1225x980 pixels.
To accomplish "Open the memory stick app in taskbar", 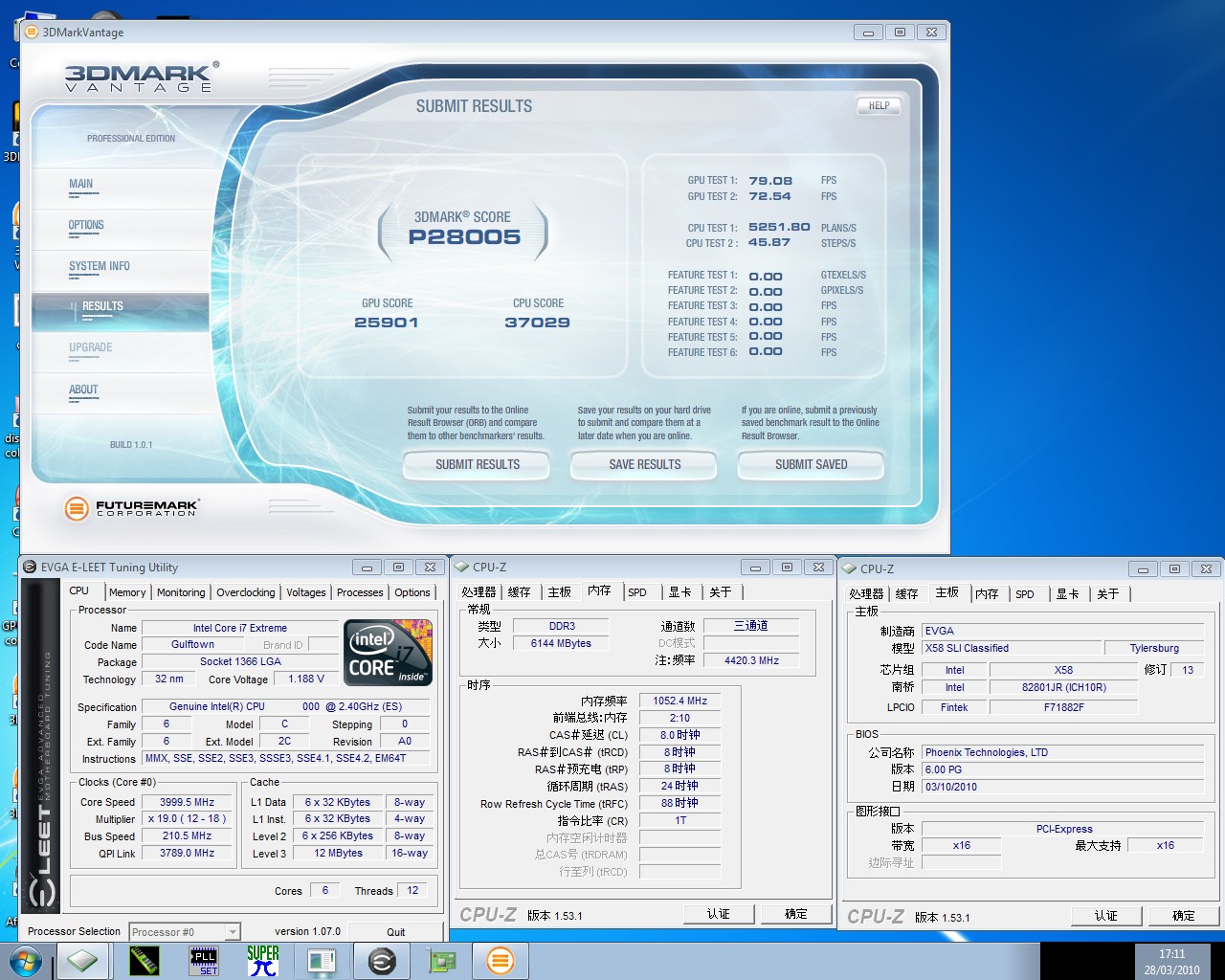I will pos(144,961).
